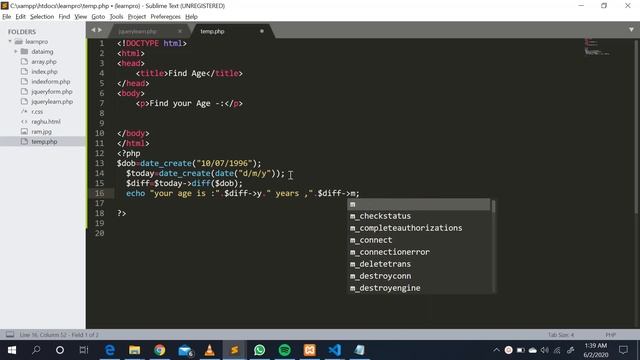Select autocomplete suggestion m_completeauthorizations

point(419,228)
